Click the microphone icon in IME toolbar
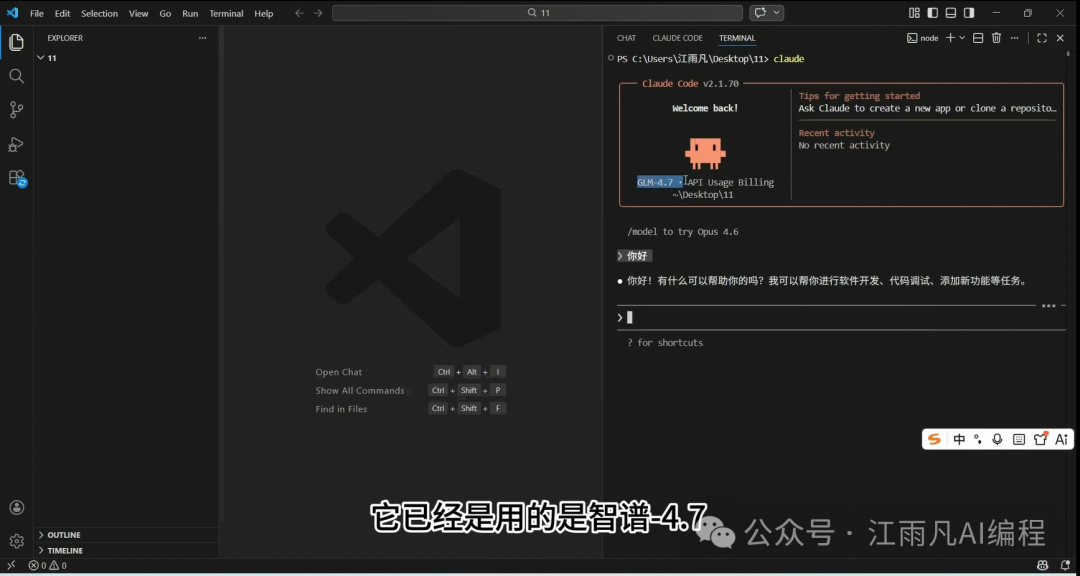 tap(997, 440)
